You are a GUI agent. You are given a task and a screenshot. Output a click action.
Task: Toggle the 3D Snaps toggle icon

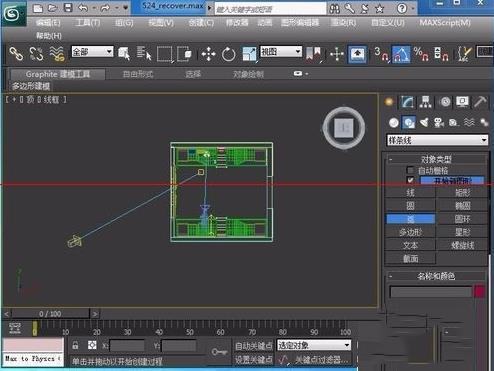pyautogui.click(x=381, y=54)
